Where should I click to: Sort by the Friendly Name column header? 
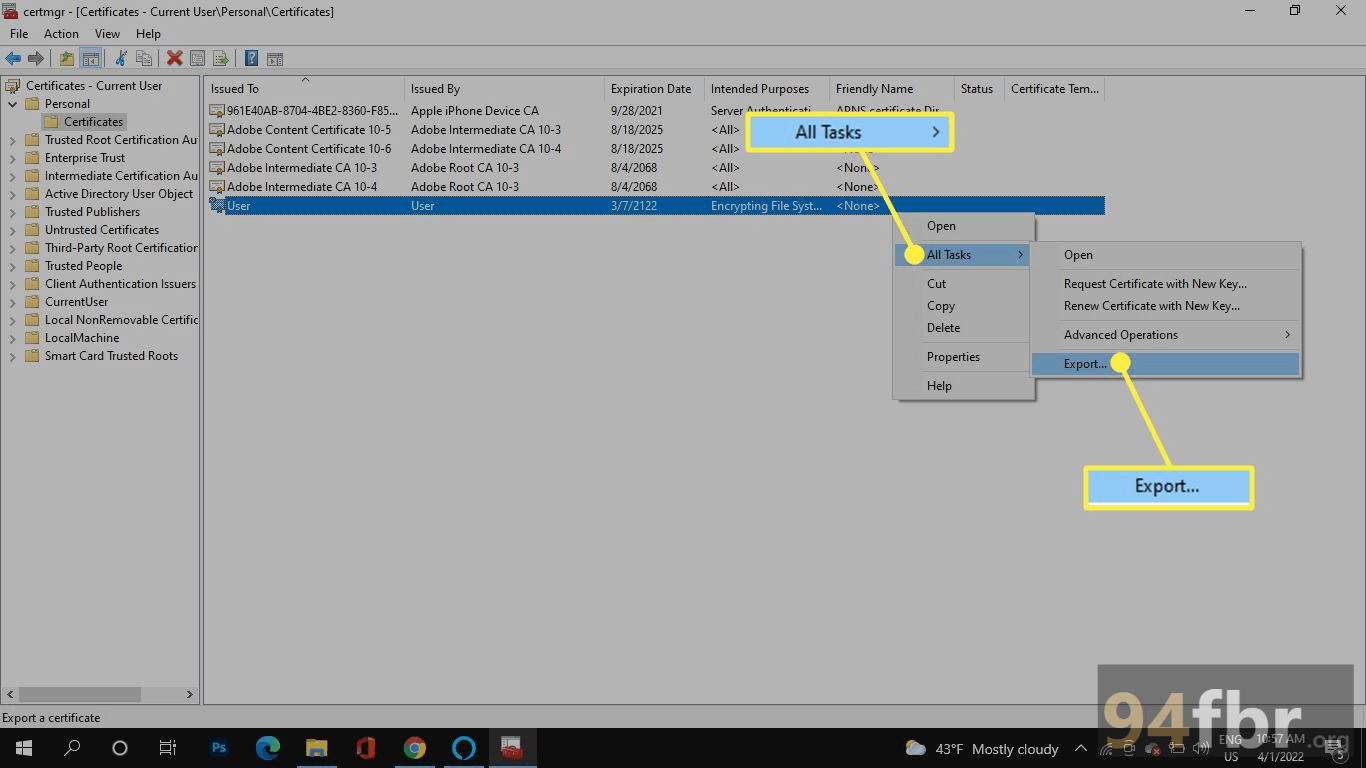(x=892, y=89)
